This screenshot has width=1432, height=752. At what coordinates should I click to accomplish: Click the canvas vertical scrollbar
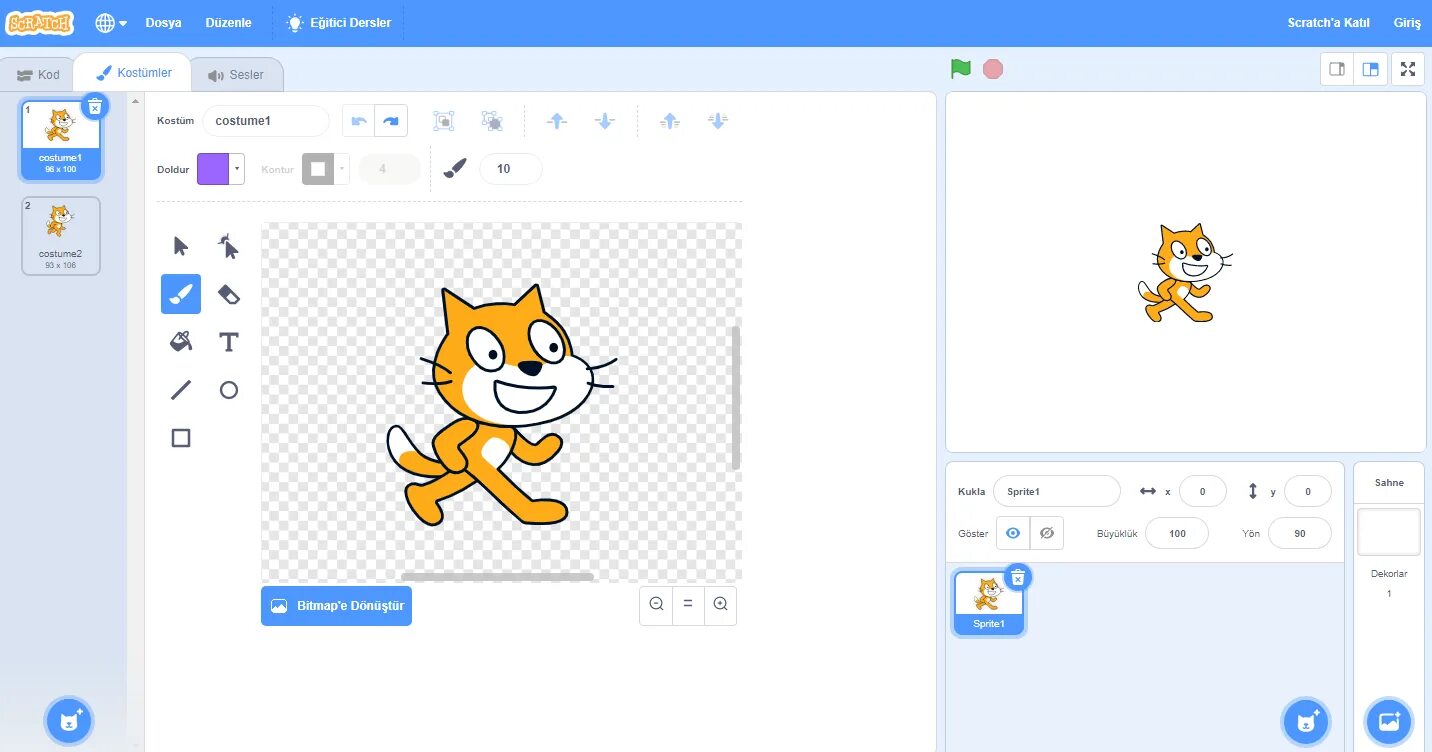pos(736,398)
